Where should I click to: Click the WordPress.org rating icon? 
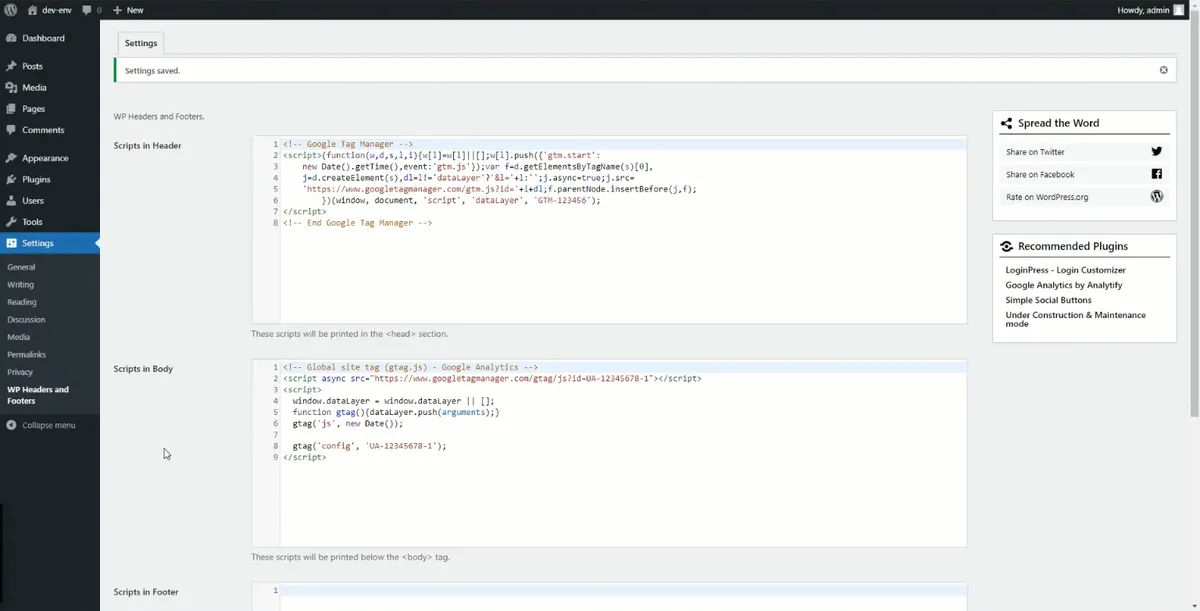pyautogui.click(x=1157, y=197)
